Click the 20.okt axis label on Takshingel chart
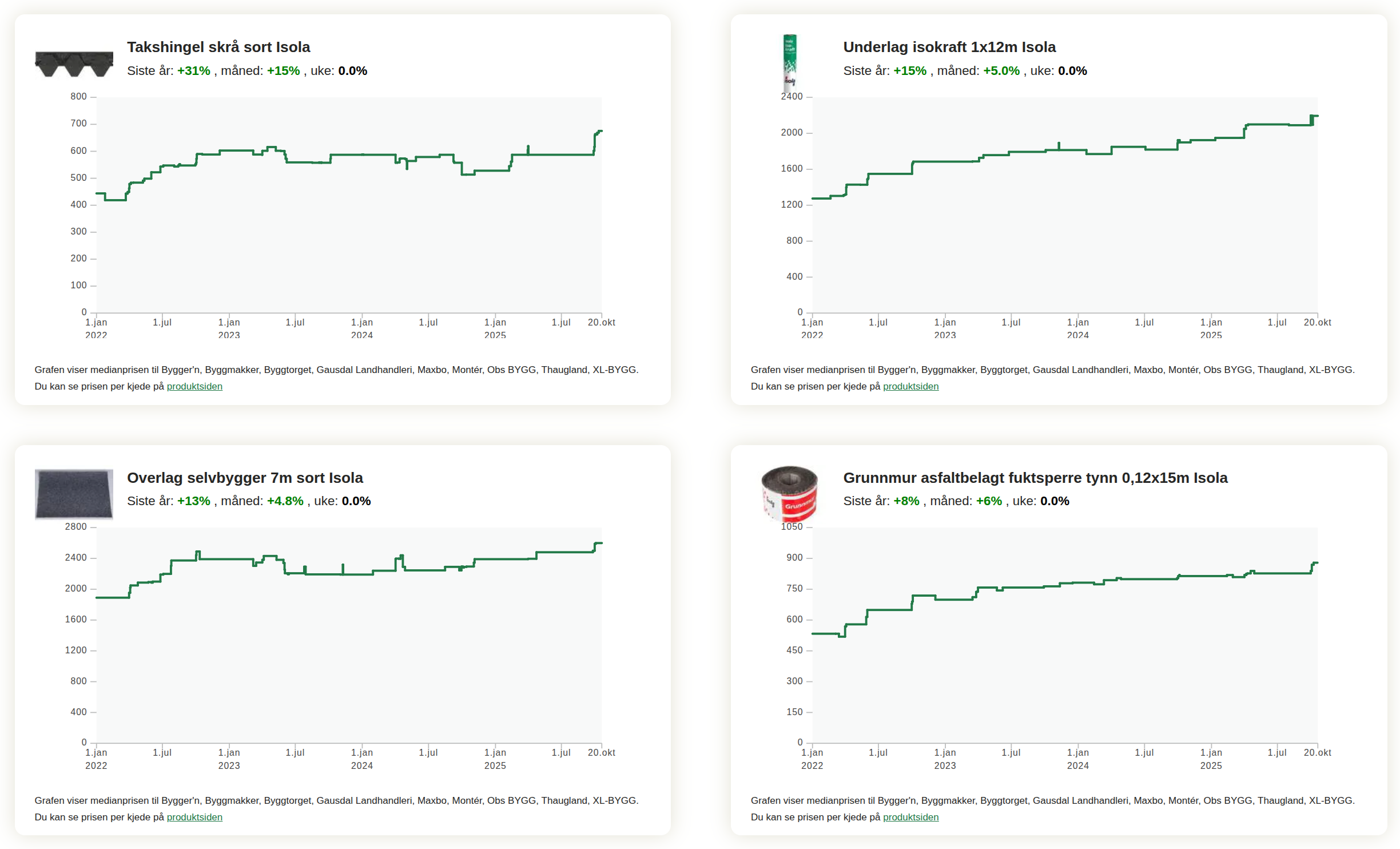Image resolution: width=1400 pixels, height=849 pixels. pyautogui.click(x=601, y=323)
